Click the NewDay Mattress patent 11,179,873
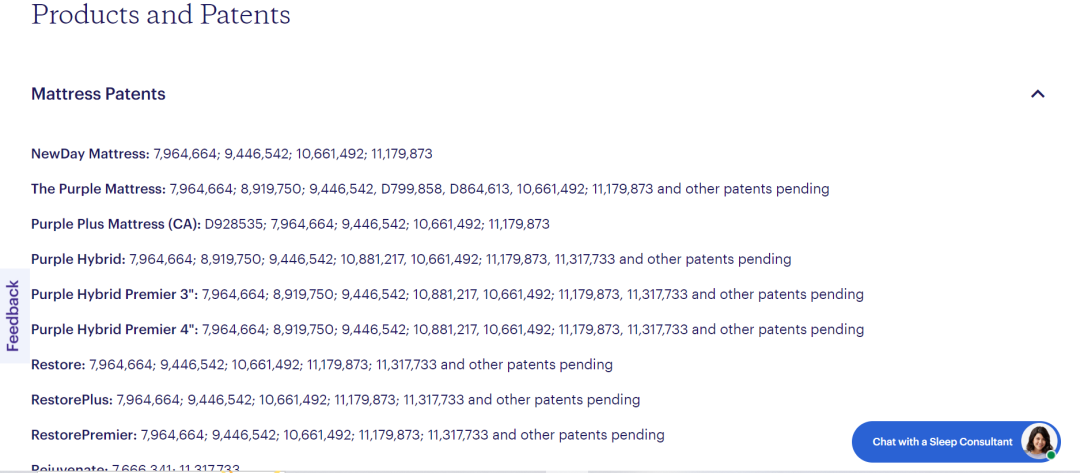Image resolution: width=1080 pixels, height=473 pixels. (x=401, y=154)
